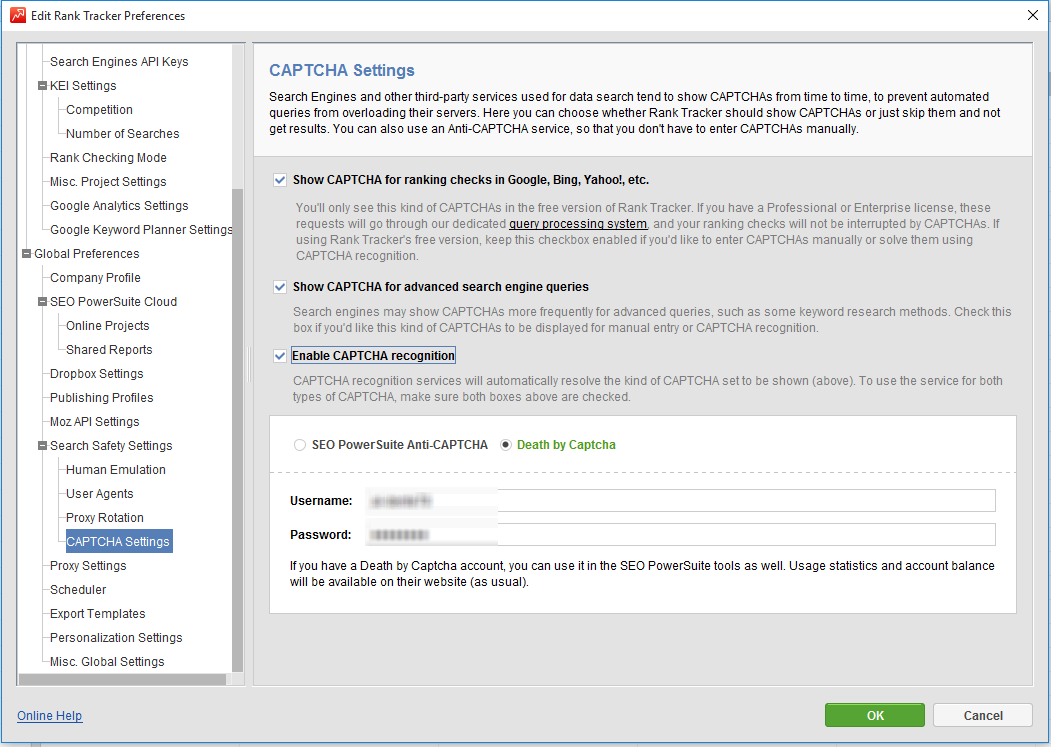Focus the Password input field
This screenshot has height=747, width=1051.
pyautogui.click(x=680, y=535)
